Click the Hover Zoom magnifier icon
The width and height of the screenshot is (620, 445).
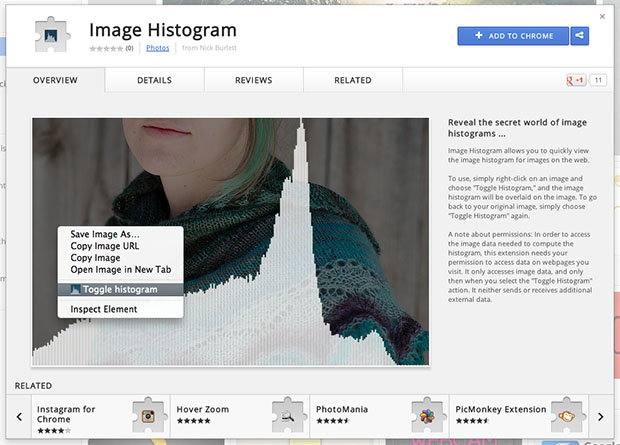tap(288, 416)
